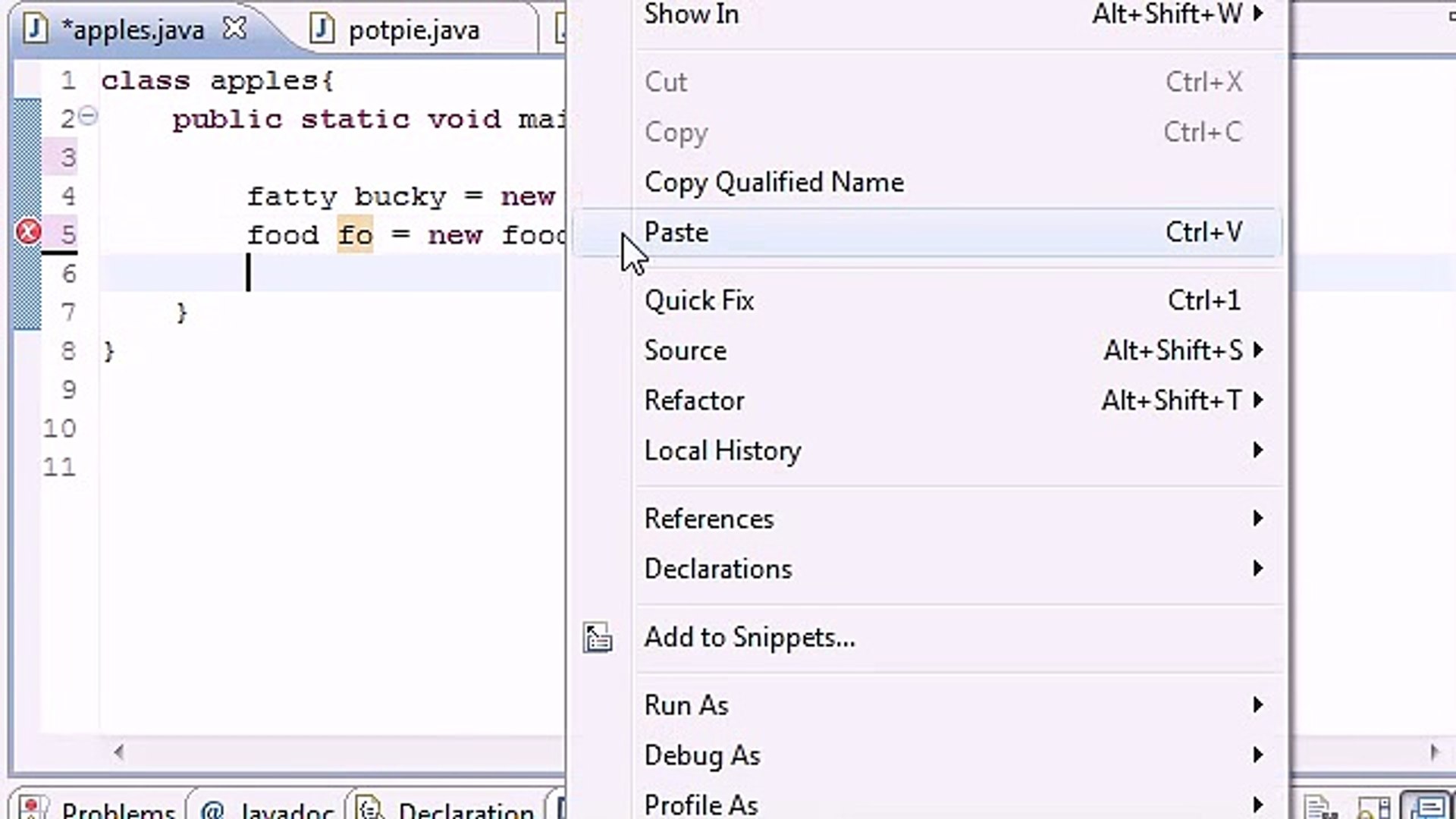Open the Debug As submenu

pyautogui.click(x=701, y=755)
